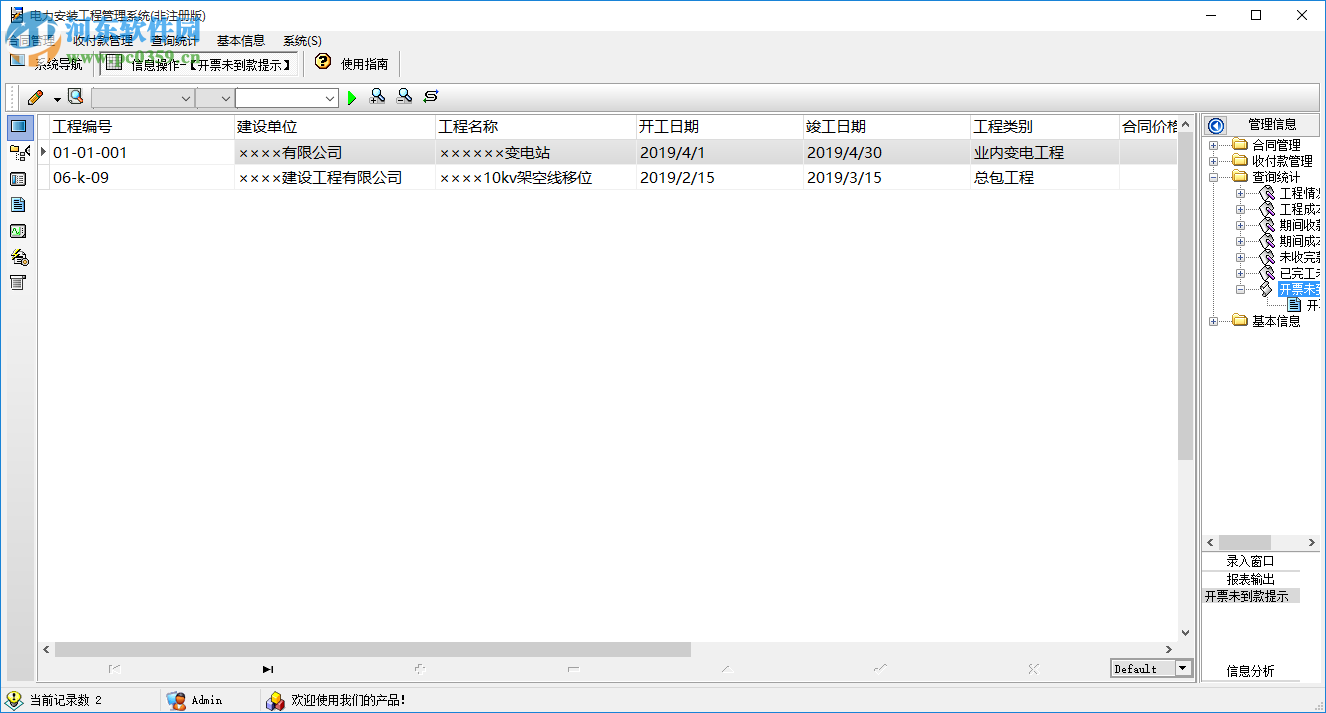Click the document page icon in left sidebar
The width and height of the screenshot is (1326, 713).
(18, 205)
